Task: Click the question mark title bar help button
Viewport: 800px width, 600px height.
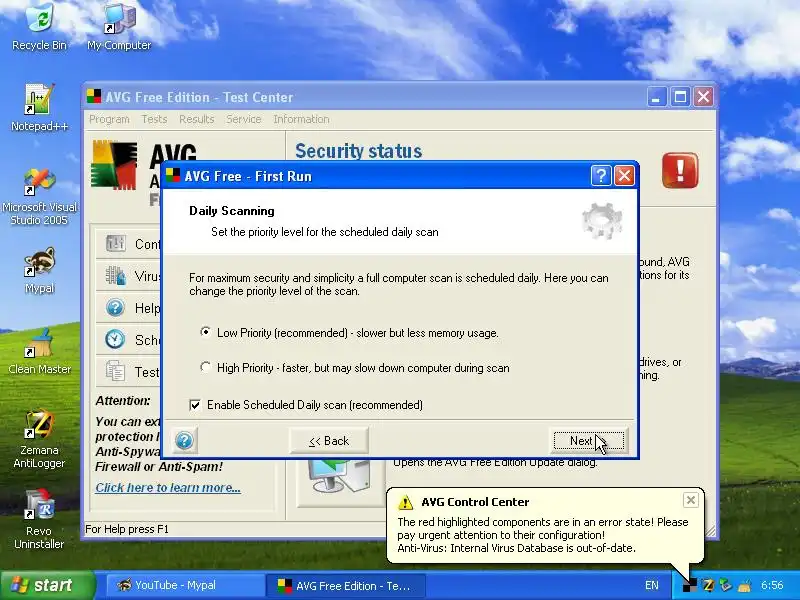Action: [601, 176]
